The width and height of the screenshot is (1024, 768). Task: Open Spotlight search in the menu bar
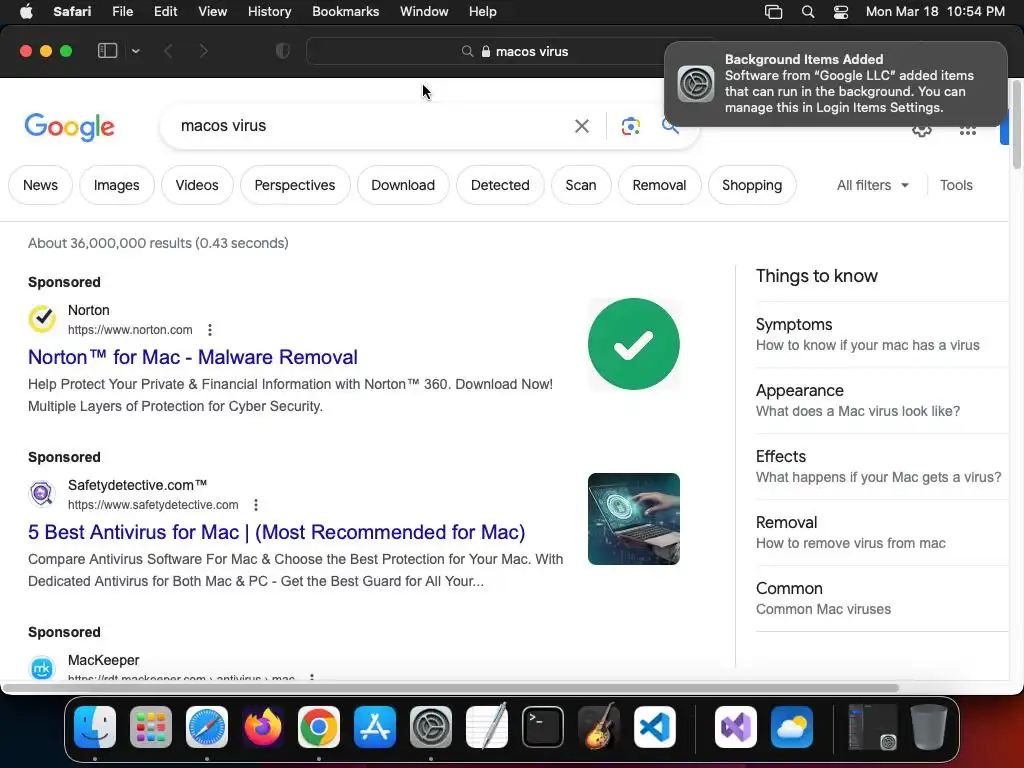tap(808, 11)
